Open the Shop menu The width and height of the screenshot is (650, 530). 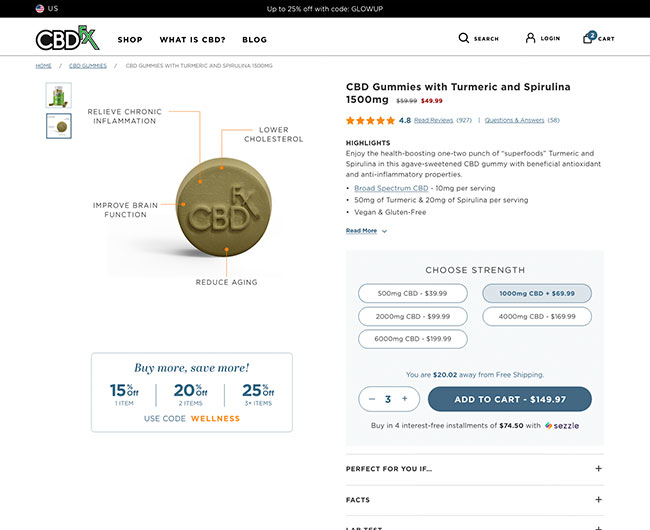(x=130, y=40)
